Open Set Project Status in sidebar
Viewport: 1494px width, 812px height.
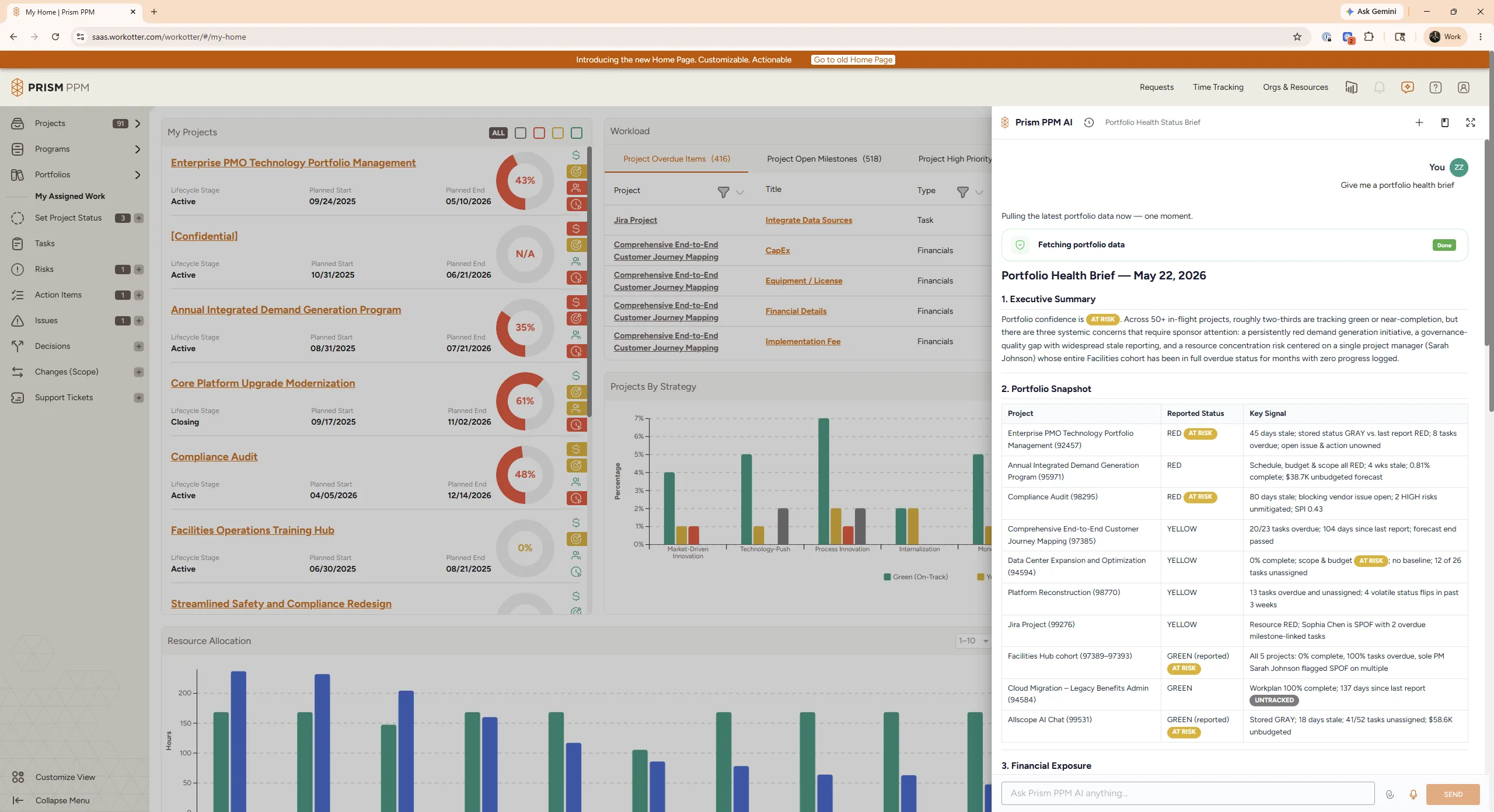[68, 218]
